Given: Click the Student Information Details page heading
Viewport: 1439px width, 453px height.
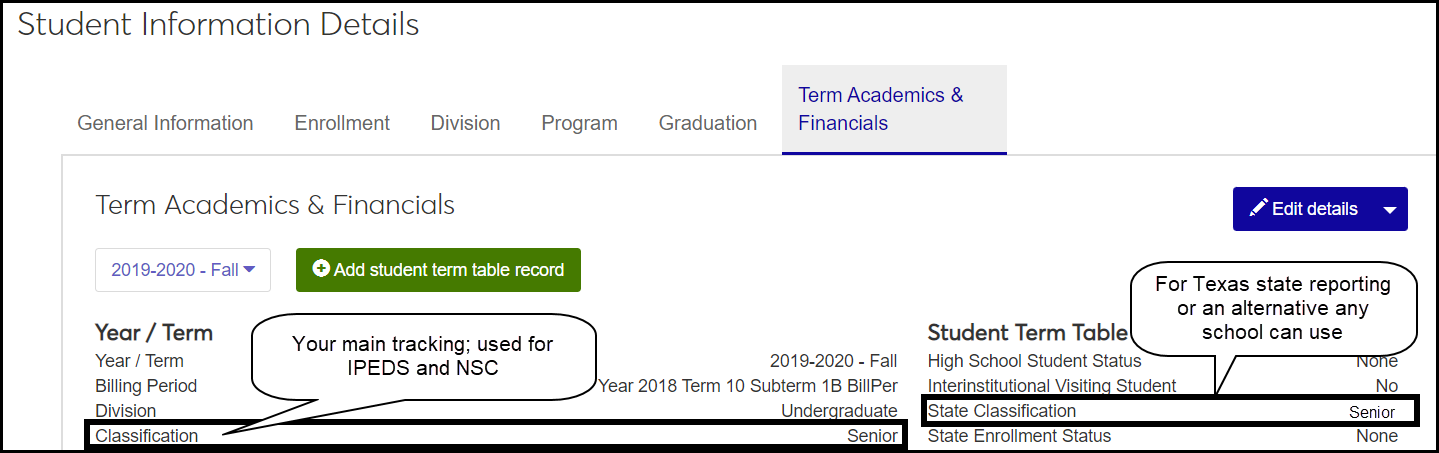Looking at the screenshot, I should pyautogui.click(x=219, y=25).
